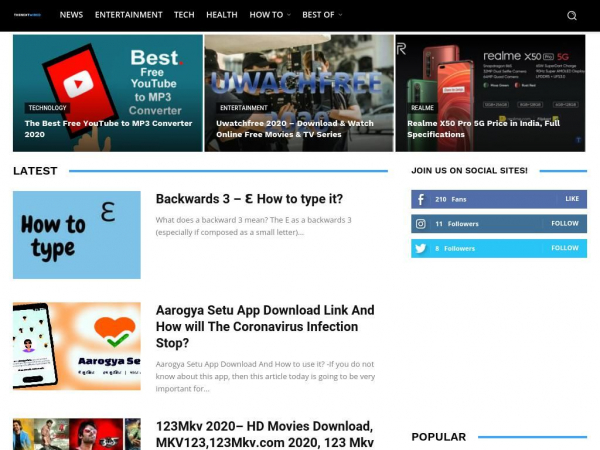
Task: Click the Aarogya Setu article thumbnail
Action: (x=77, y=346)
